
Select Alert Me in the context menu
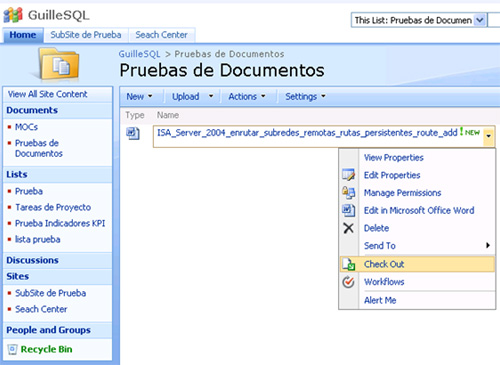[380, 300]
